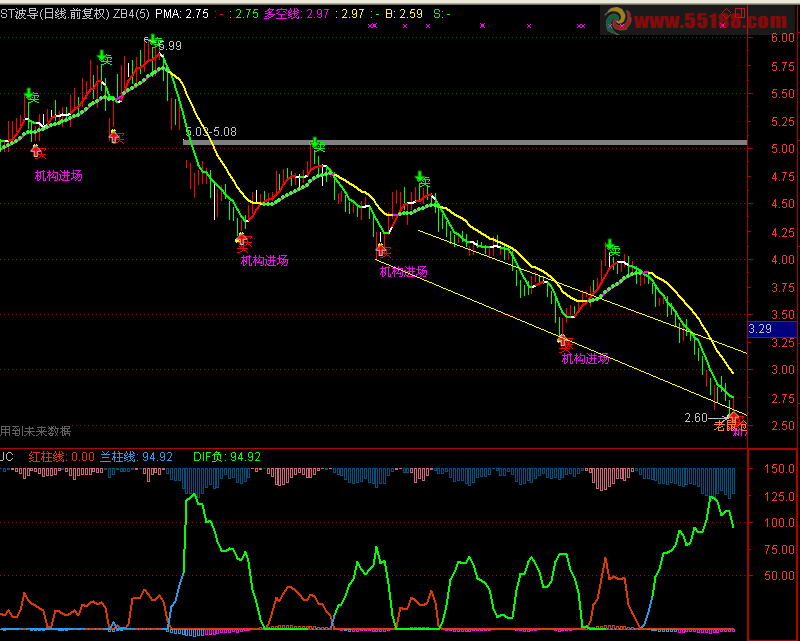Click the buy marker above the fourth 机构进场 label
Screen dimensions: 800x641
click(563, 342)
